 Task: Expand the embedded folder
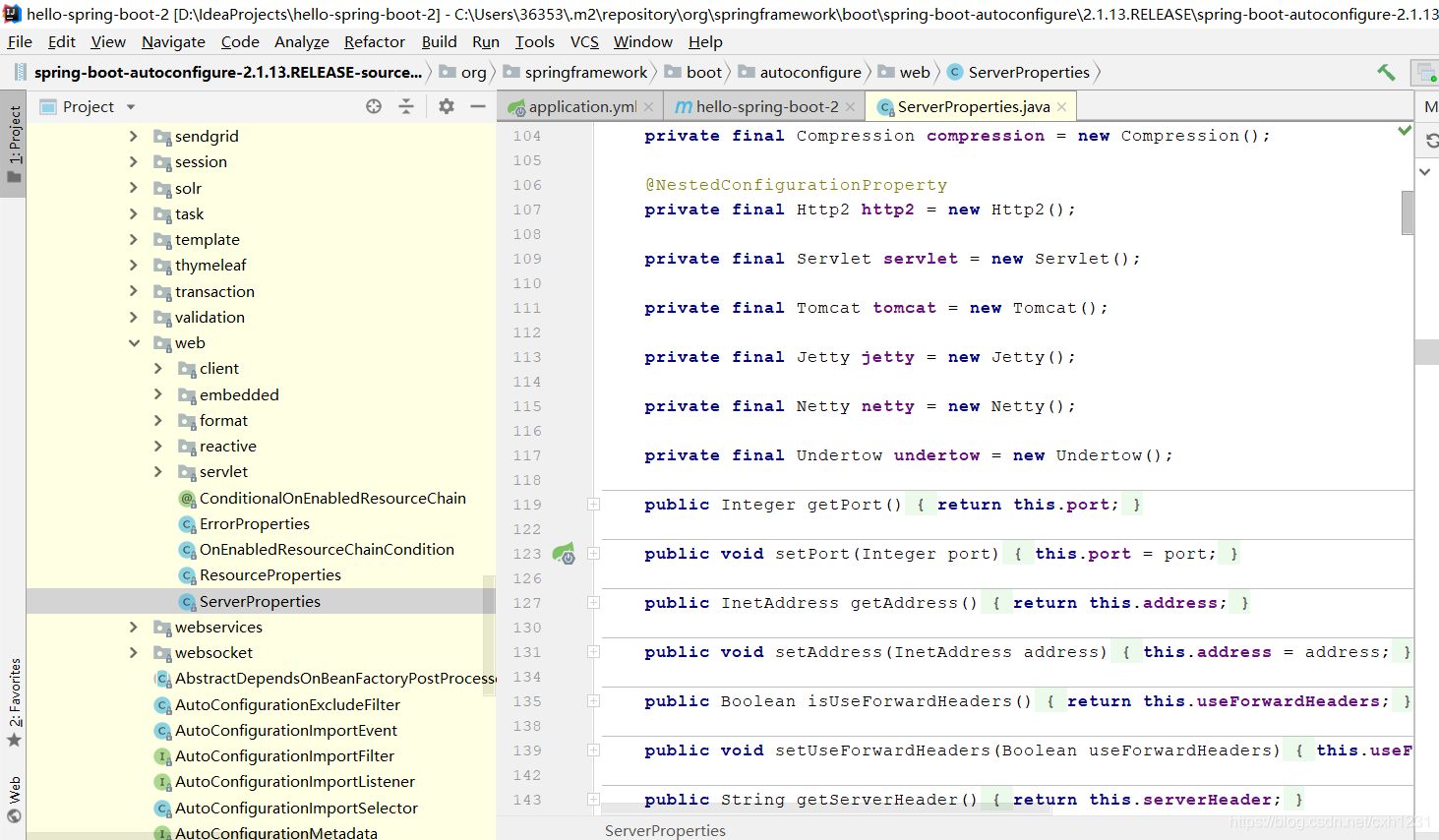(x=158, y=394)
